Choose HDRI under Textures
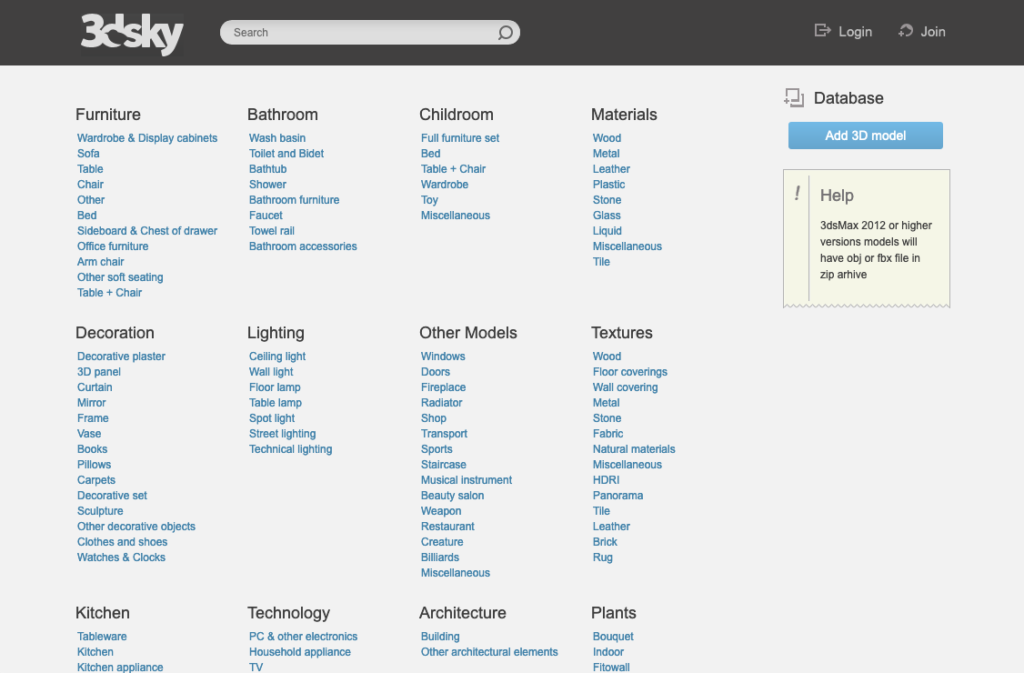Image resolution: width=1024 pixels, height=673 pixels. 606,480
